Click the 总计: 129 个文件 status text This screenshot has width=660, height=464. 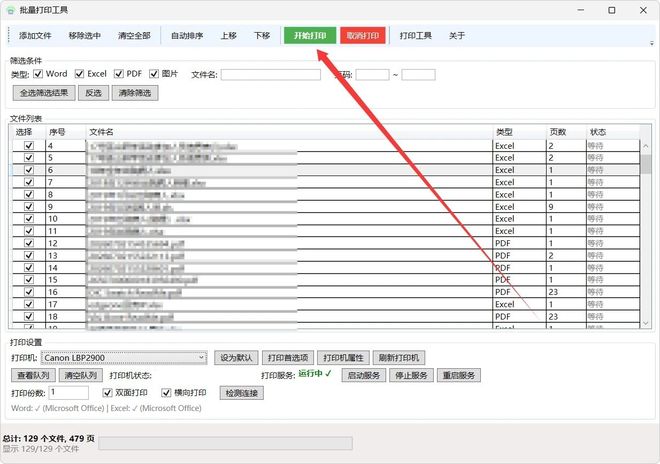pyautogui.click(x=48, y=439)
